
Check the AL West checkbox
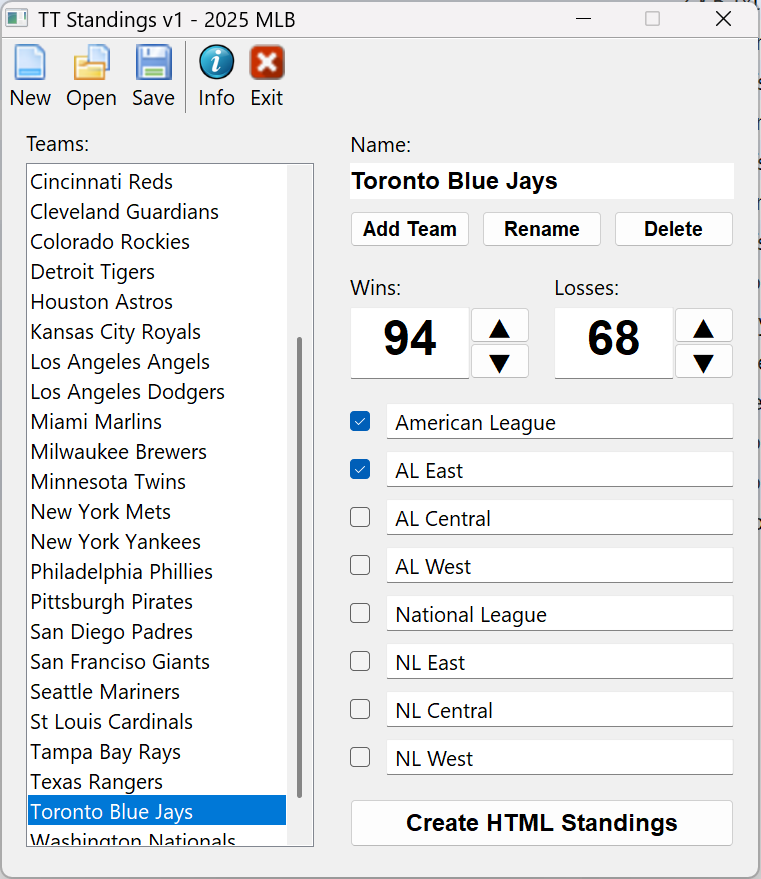click(x=360, y=565)
